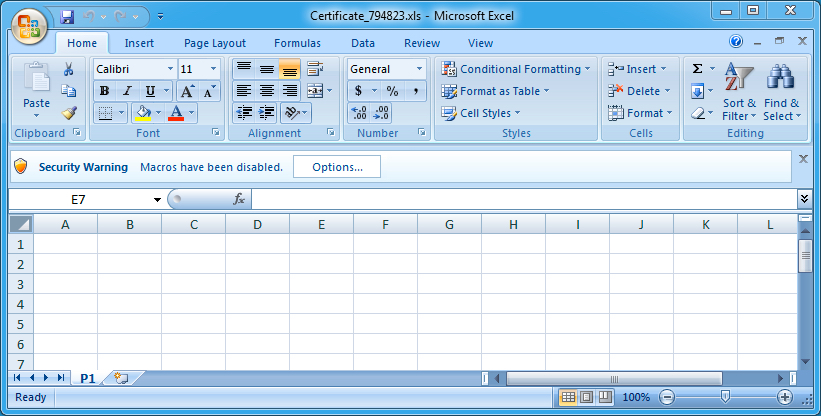Increase font size with Grow Font

[x=187, y=92]
